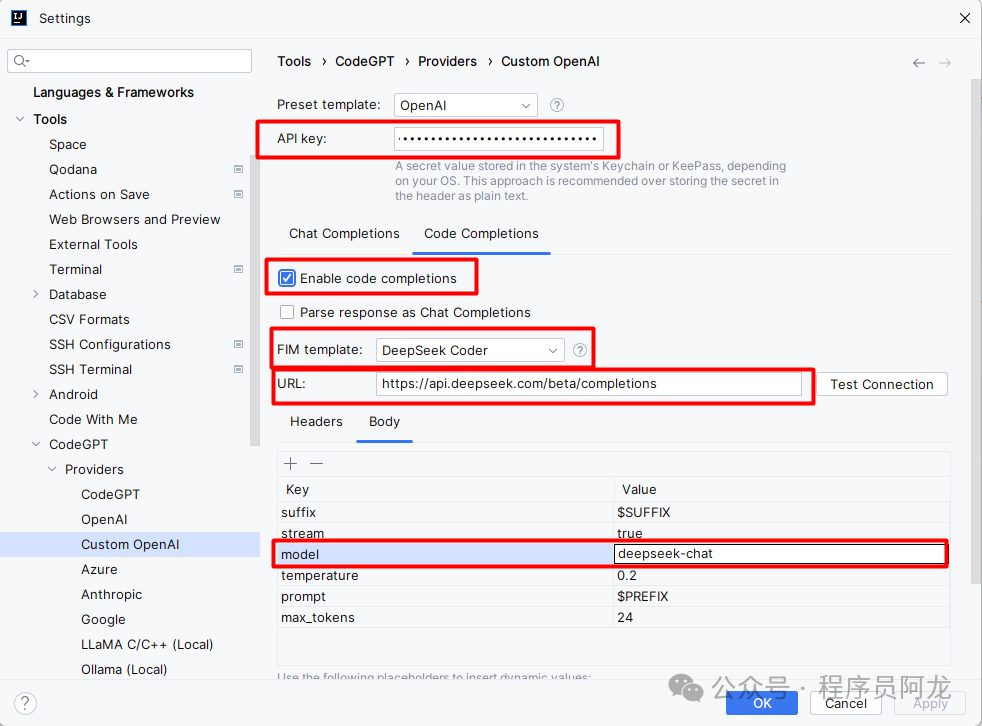Viewport: 982px width, 726px height.
Task: Click the max_tokens value 24 cell
Action: tap(782, 618)
